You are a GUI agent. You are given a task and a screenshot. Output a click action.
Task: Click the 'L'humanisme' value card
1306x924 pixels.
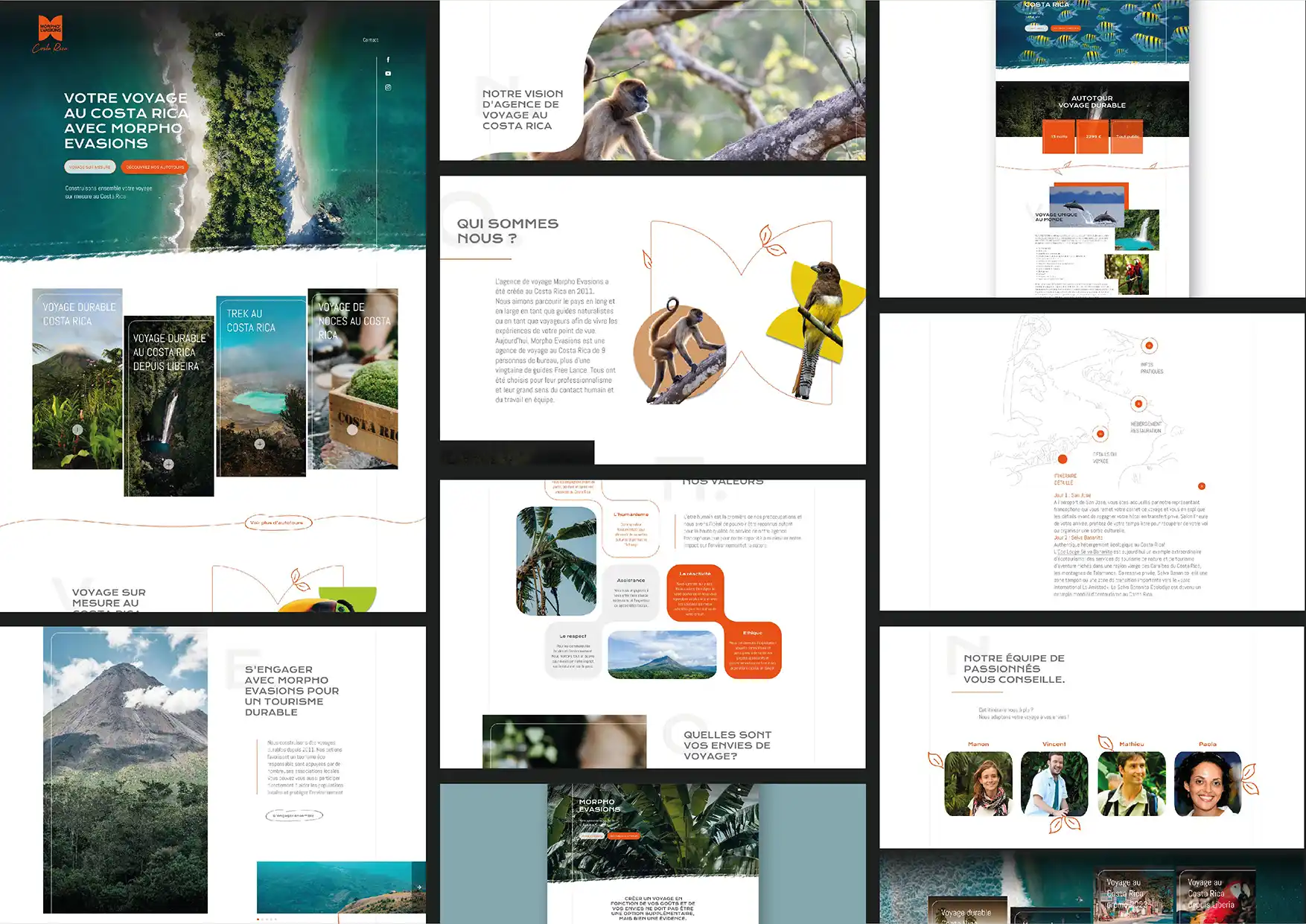tap(631, 529)
